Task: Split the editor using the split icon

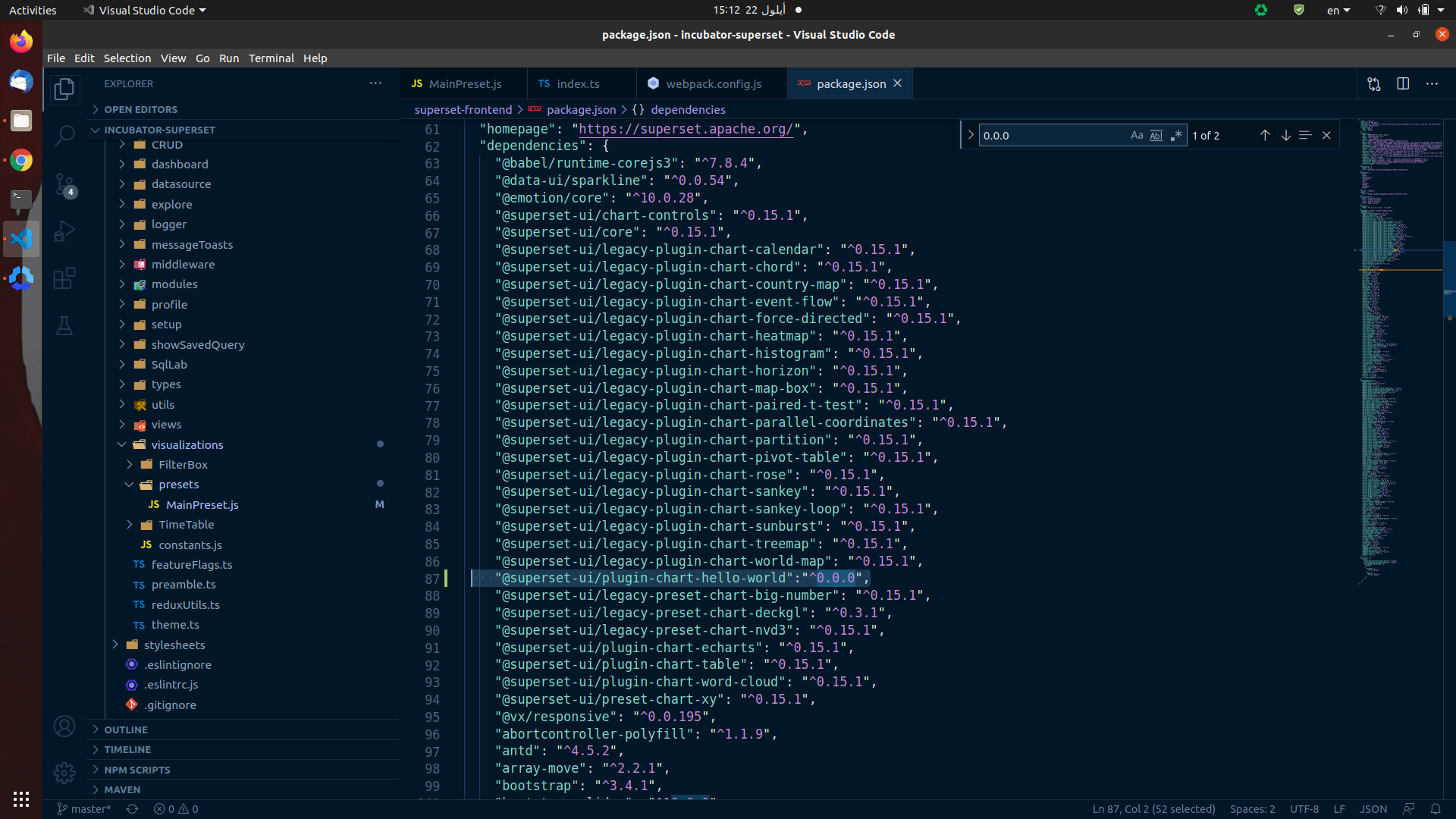Action: [1403, 83]
